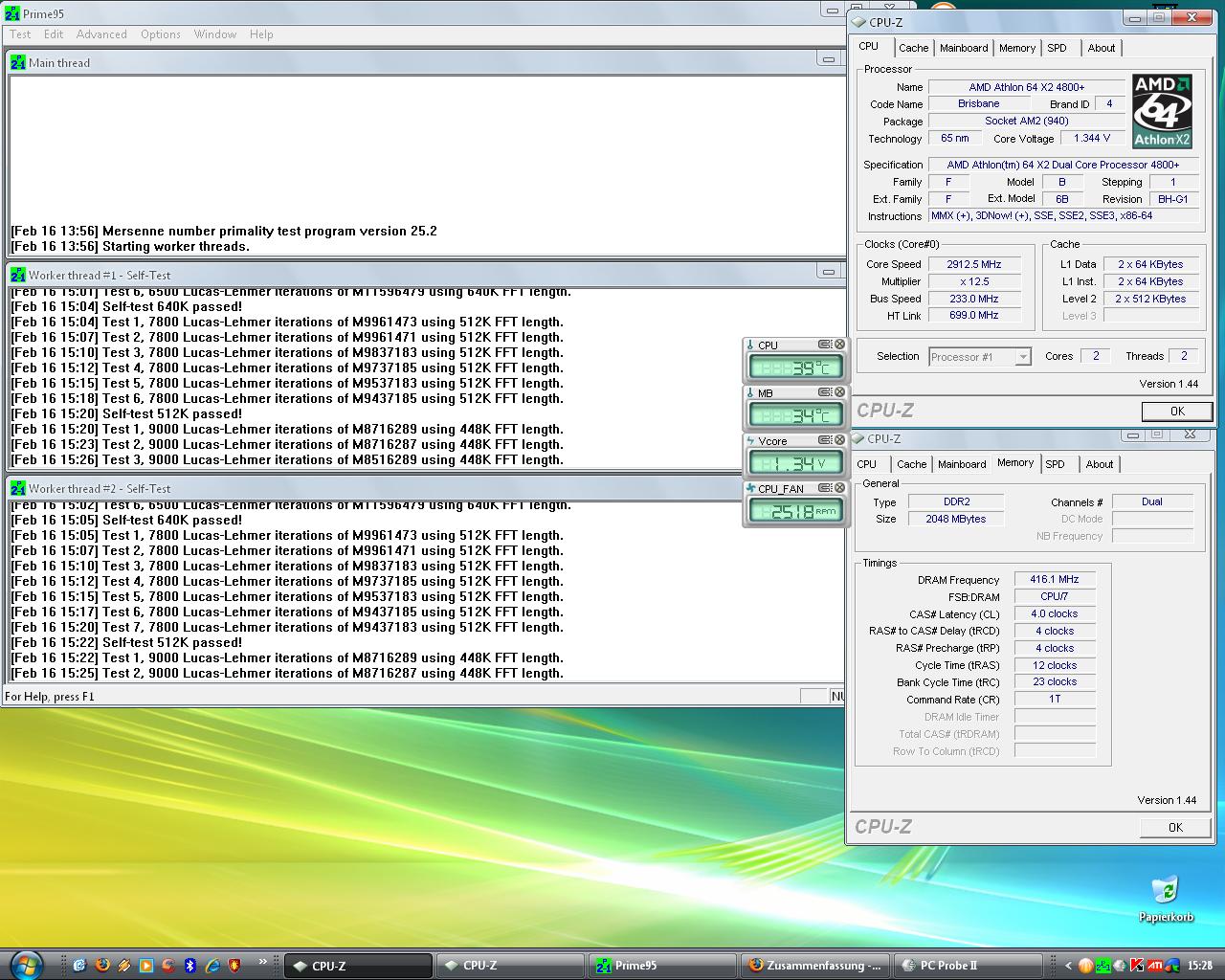
Task: Open the Advanced menu in Prime95
Action: tap(101, 33)
